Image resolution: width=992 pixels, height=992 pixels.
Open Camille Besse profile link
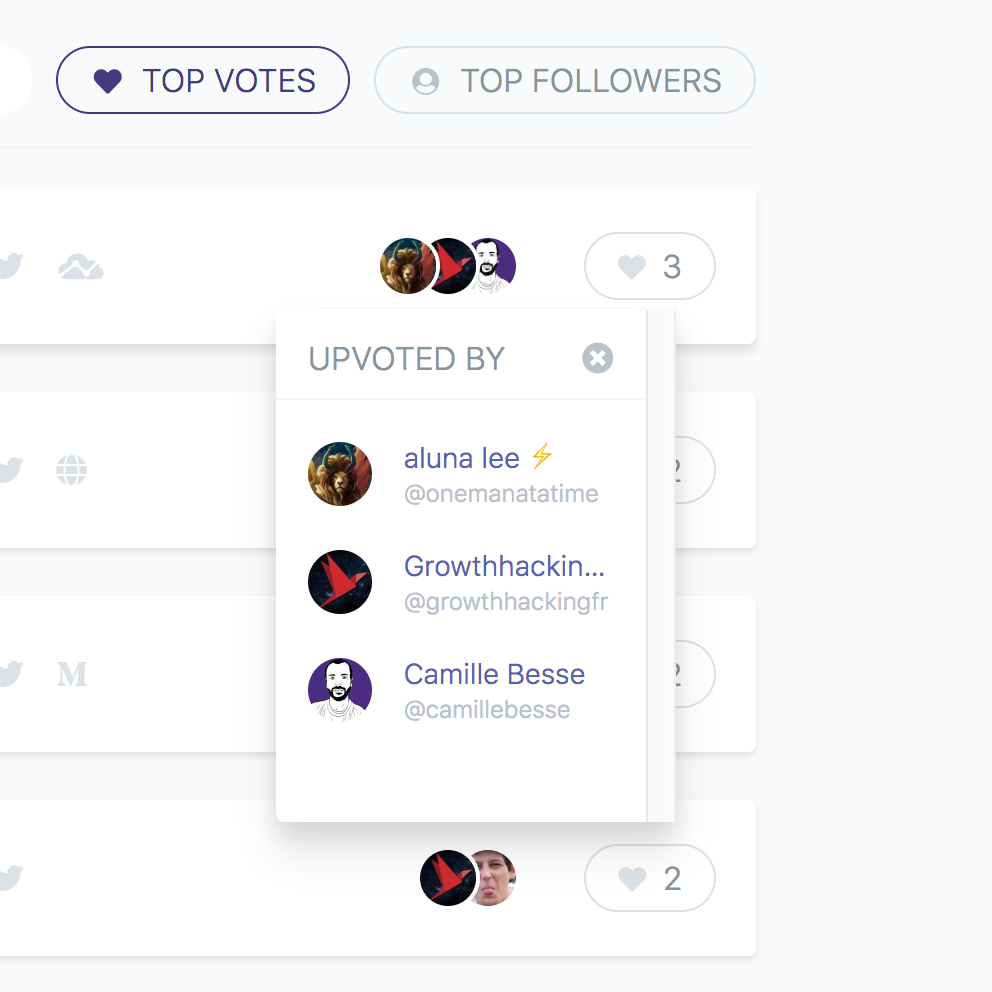point(495,674)
